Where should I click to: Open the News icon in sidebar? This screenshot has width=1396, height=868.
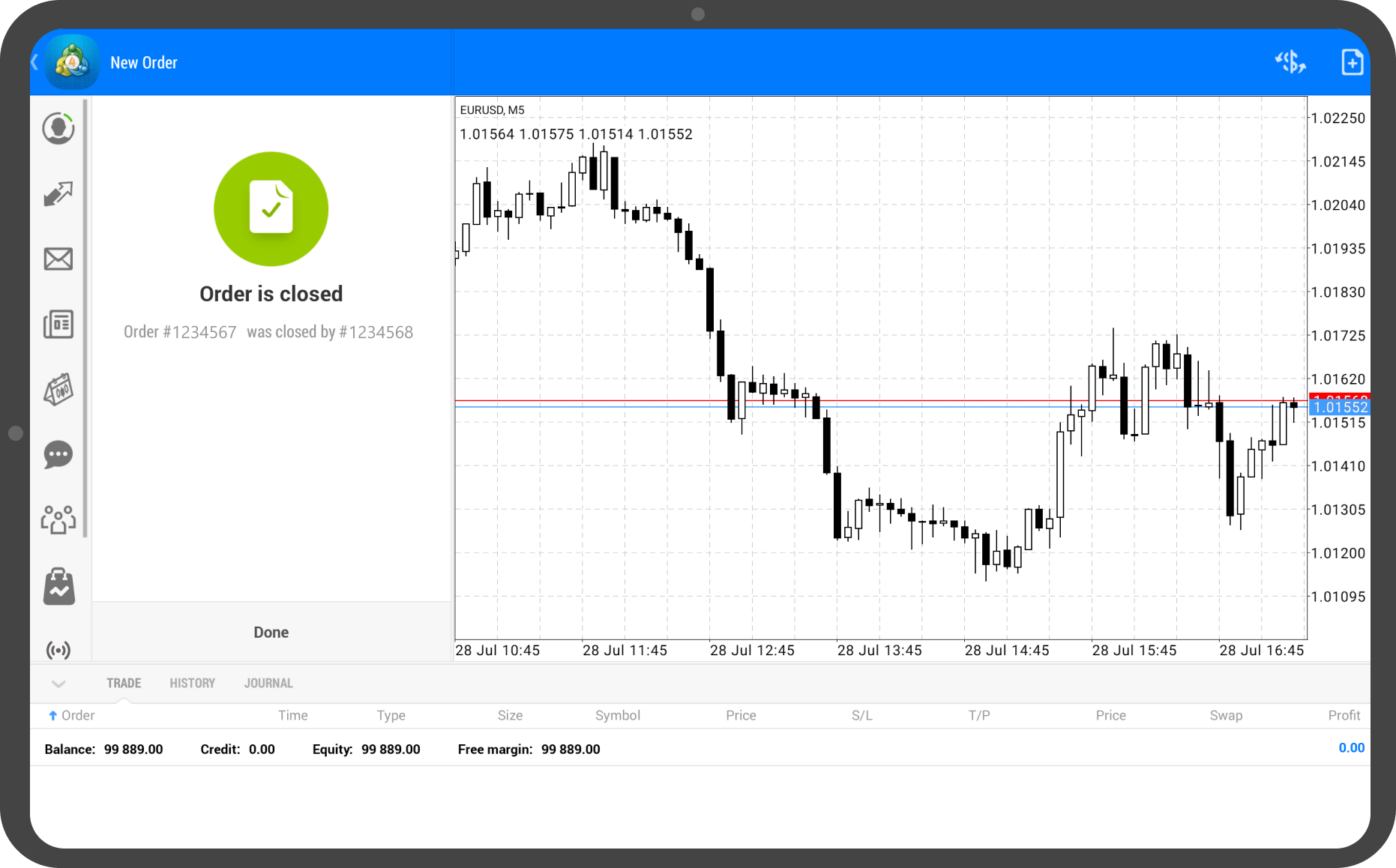pyautogui.click(x=58, y=325)
